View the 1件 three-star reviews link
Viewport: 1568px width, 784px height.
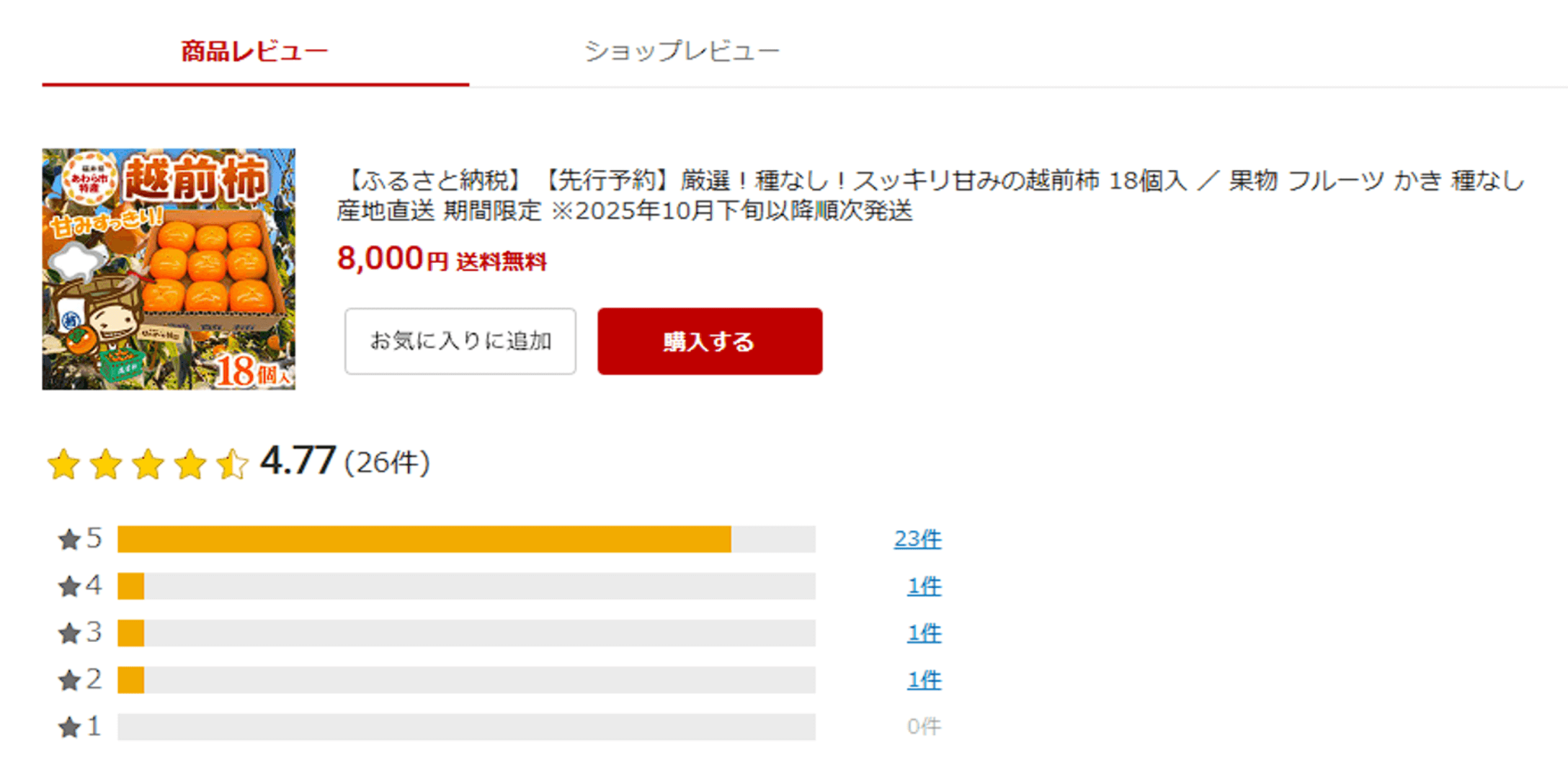924,632
